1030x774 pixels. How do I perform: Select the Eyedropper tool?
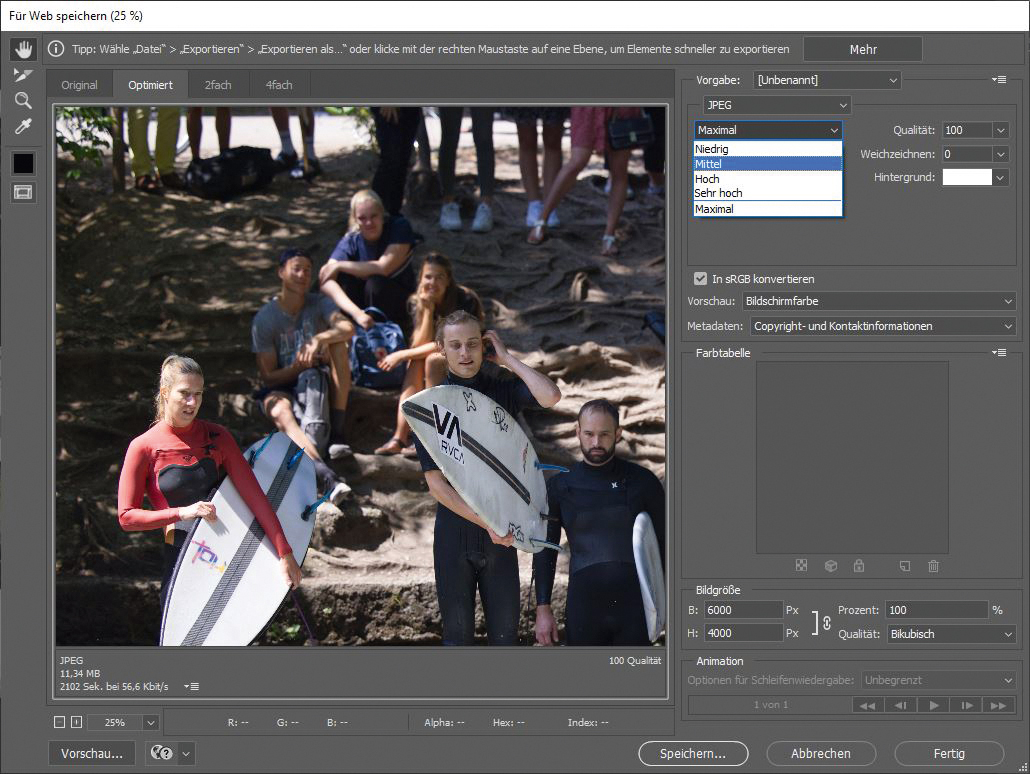point(23,126)
